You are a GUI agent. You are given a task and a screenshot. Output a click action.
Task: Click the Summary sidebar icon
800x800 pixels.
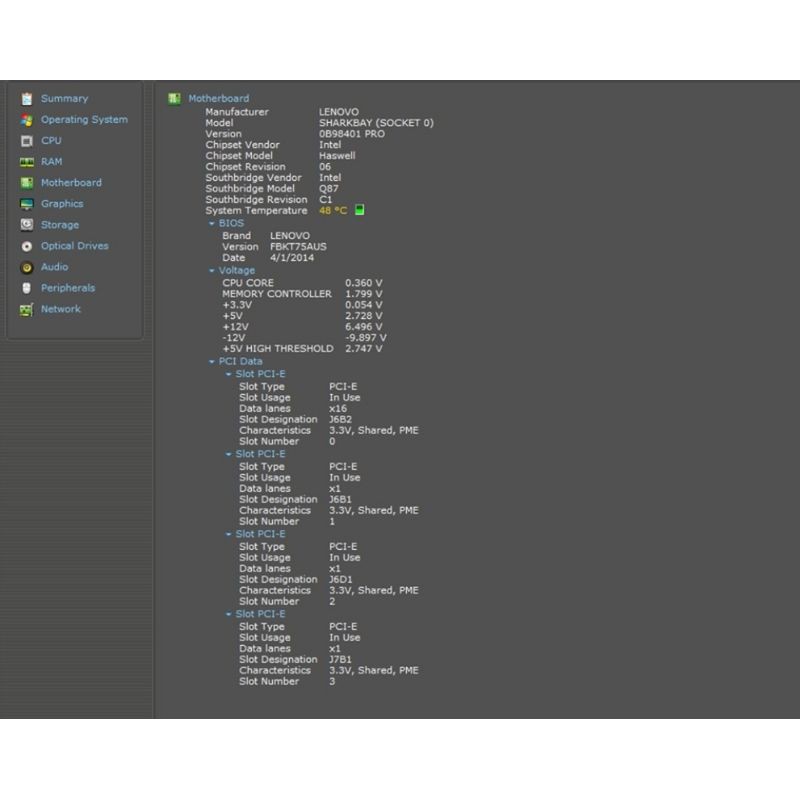(x=27, y=99)
